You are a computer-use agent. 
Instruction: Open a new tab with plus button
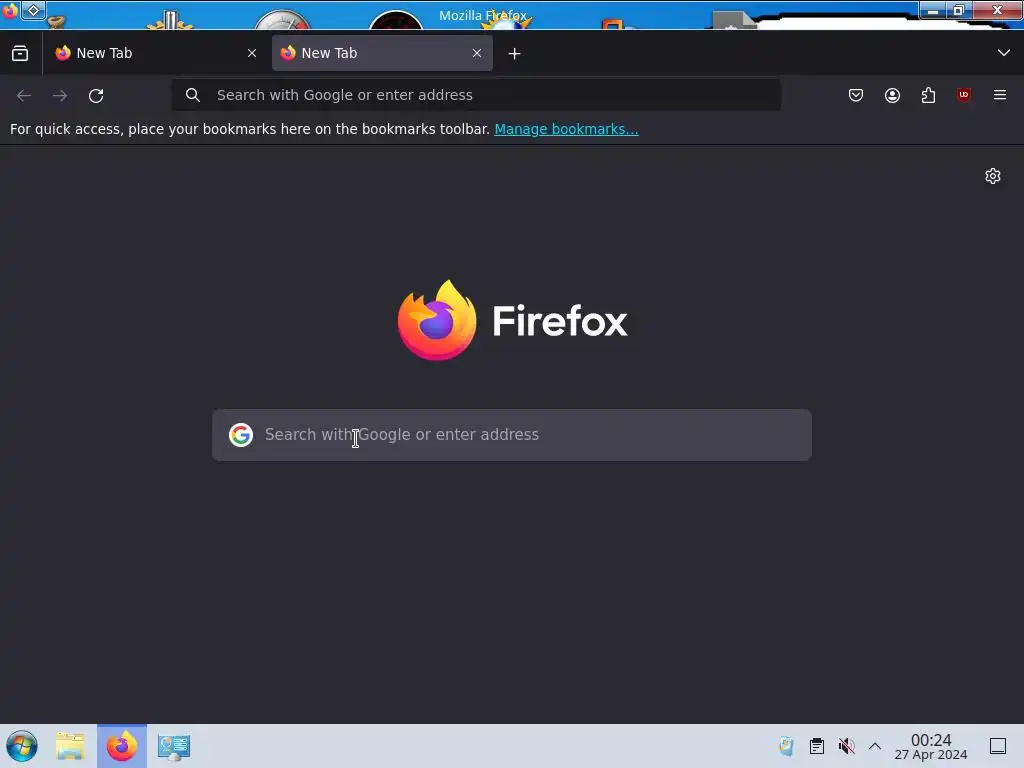coord(515,54)
